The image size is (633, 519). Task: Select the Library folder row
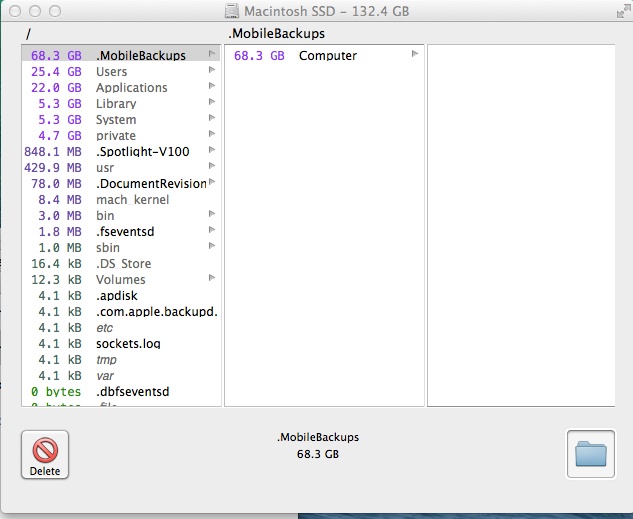[121, 104]
